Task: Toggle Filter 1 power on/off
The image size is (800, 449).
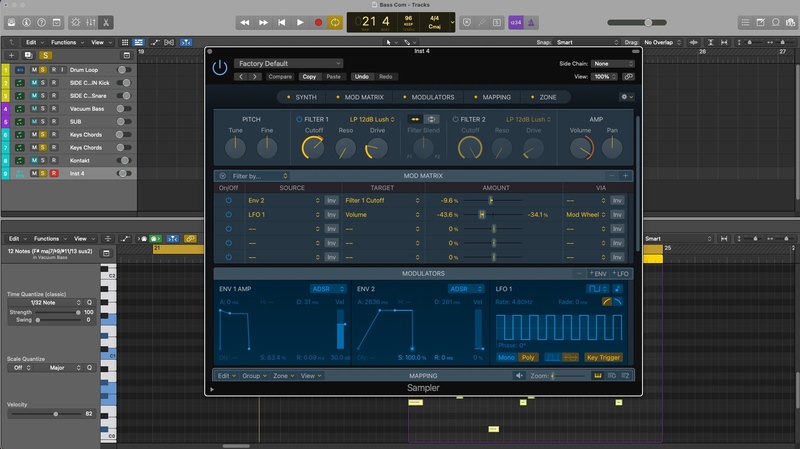Action: 298,119
